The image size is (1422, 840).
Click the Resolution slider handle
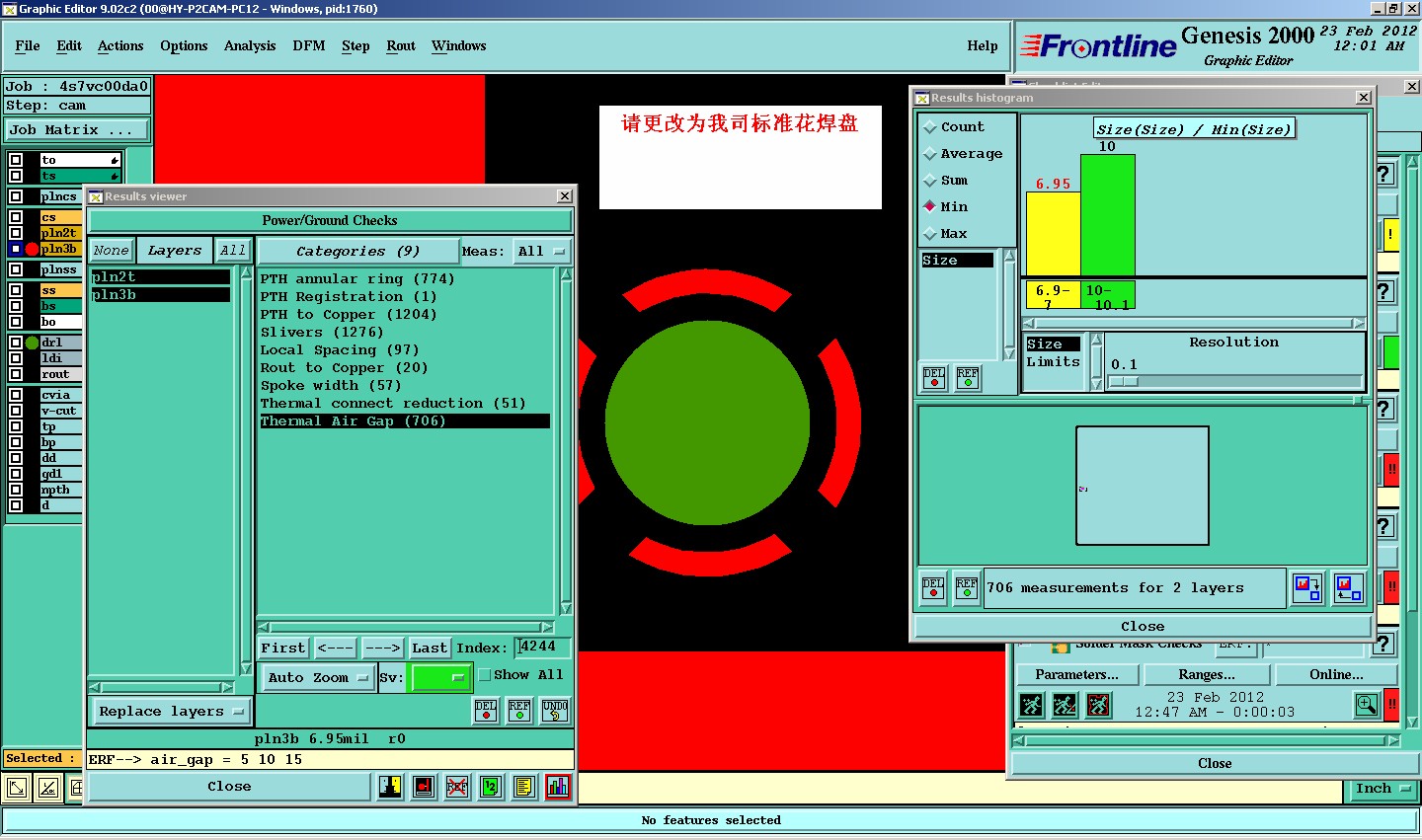coord(1123,381)
